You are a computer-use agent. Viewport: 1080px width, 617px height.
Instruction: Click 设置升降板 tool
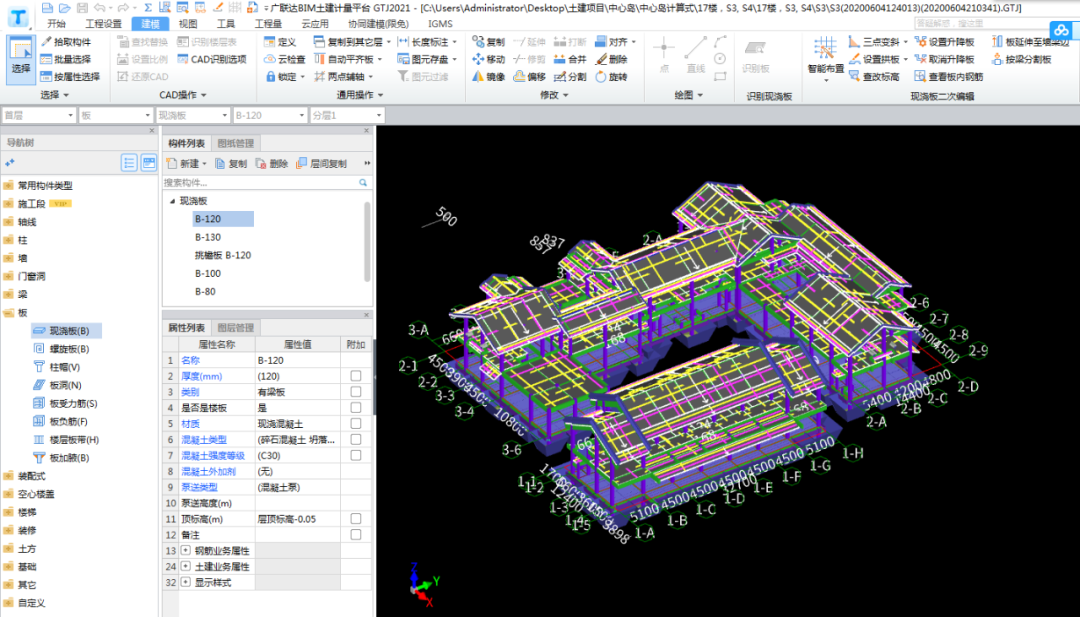click(944, 42)
